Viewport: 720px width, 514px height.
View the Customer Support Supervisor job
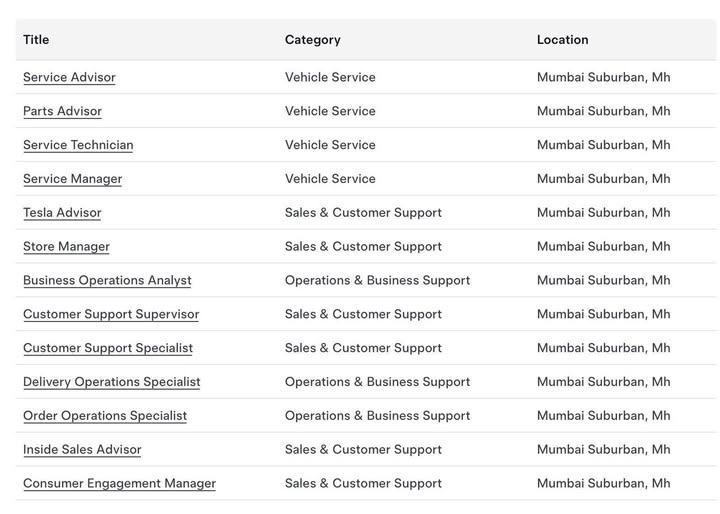[x=111, y=315]
